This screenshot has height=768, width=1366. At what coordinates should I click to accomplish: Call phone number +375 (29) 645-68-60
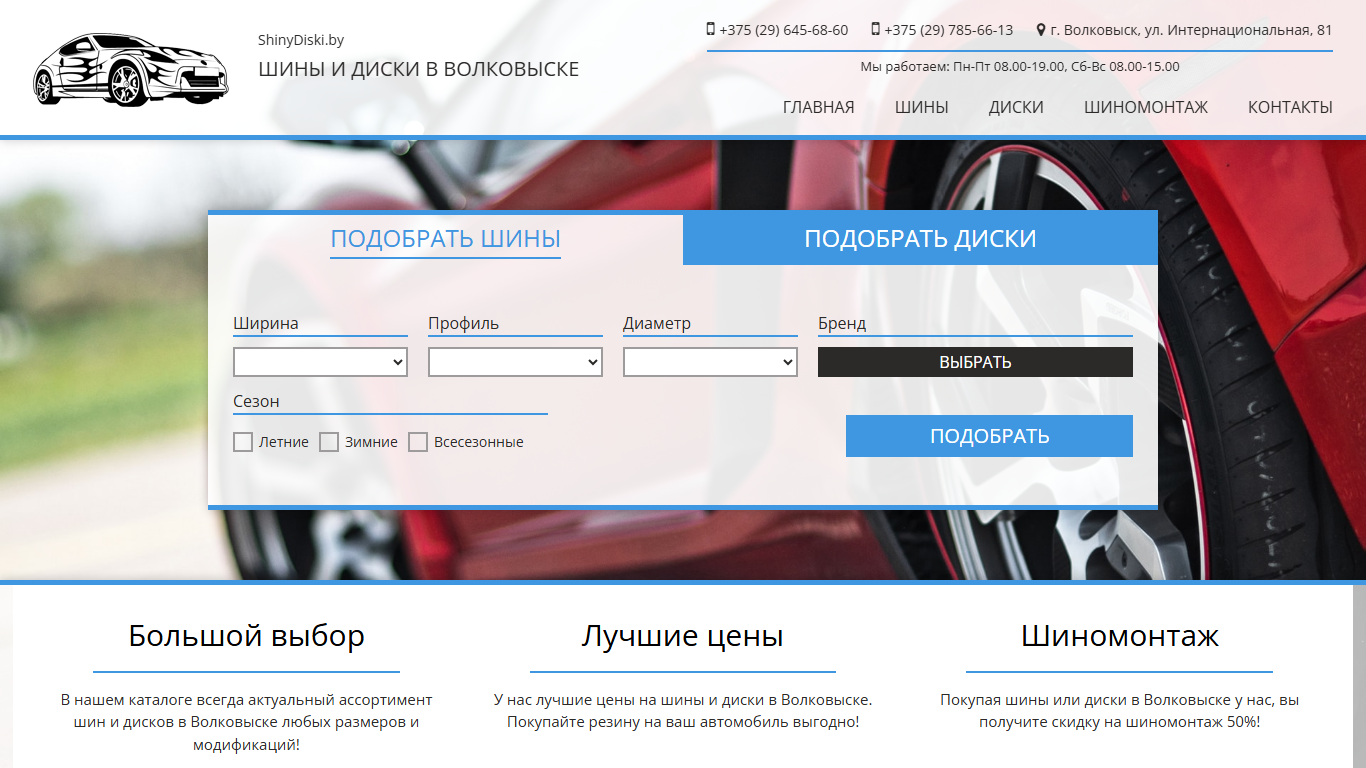(x=784, y=30)
